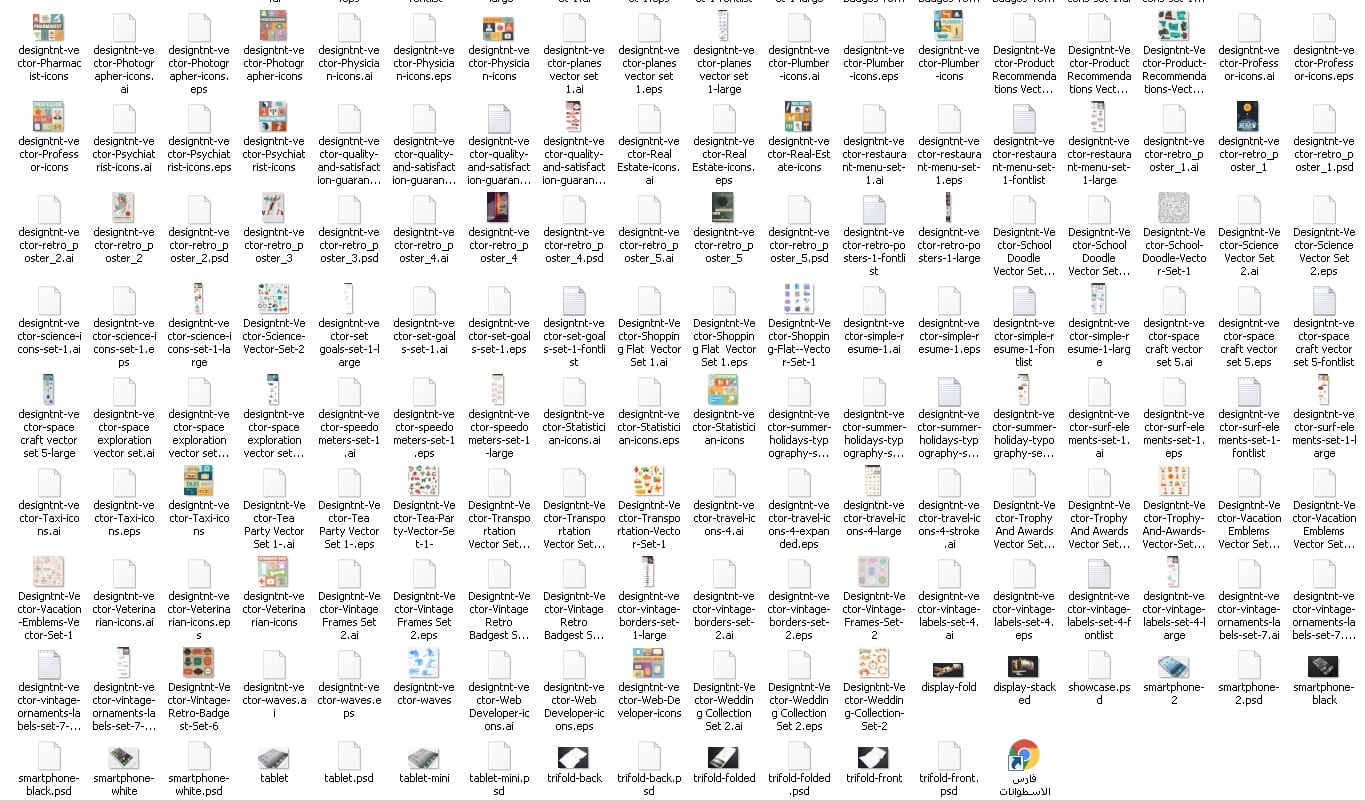Click the trifold-folded image thumbnail
Viewport: 1365px width, 801px height.
(x=724, y=758)
